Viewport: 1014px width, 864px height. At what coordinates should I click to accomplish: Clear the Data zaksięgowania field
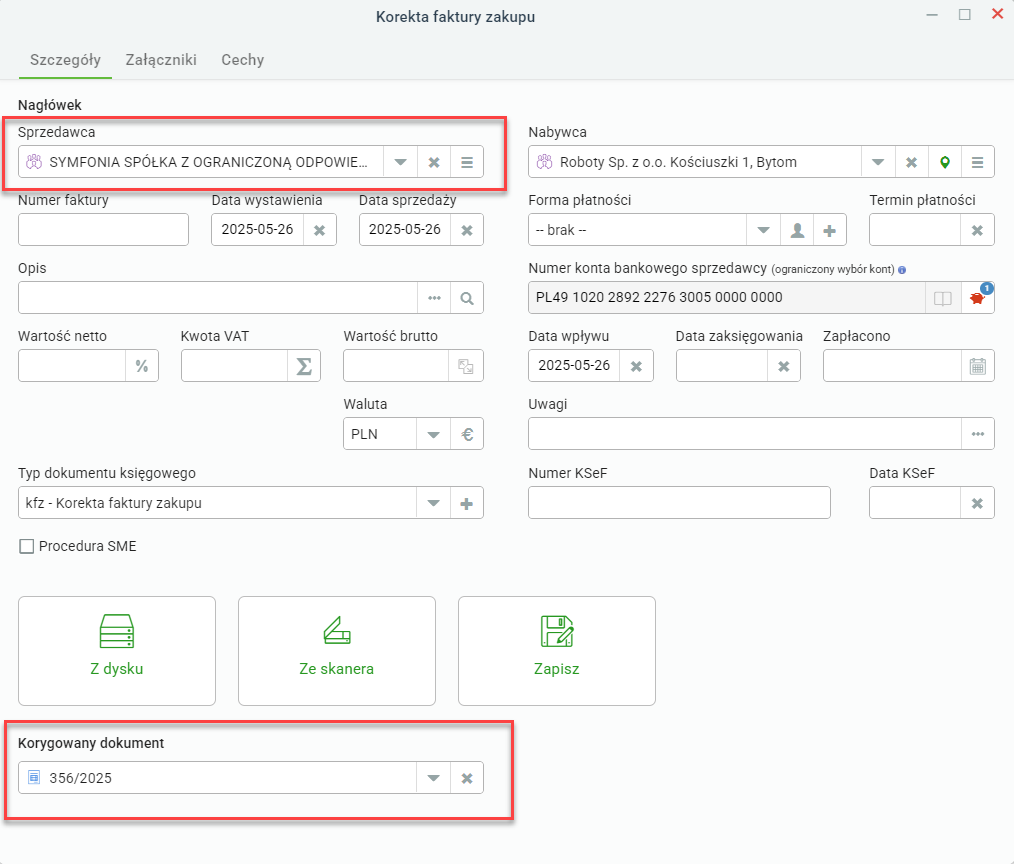[784, 366]
